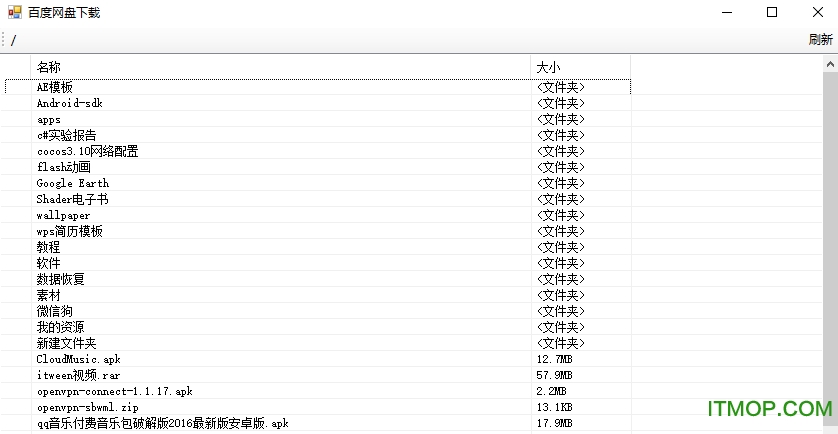Screen dimensions: 838x434
Task: Select the openvpn-sbwml.zip file
Action: pos(88,407)
